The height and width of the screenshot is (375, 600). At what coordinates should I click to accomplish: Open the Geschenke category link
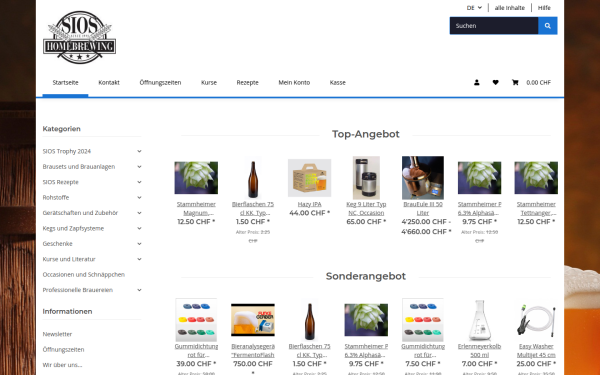[x=57, y=244]
